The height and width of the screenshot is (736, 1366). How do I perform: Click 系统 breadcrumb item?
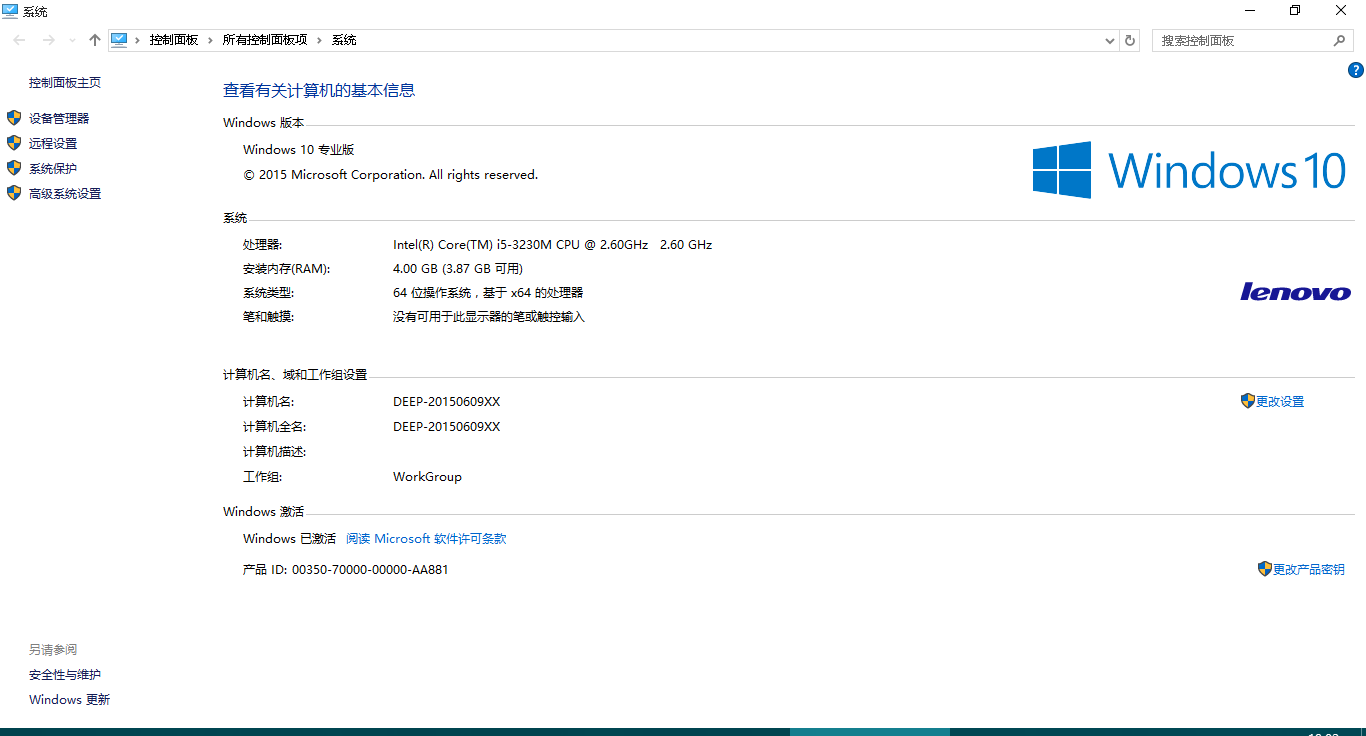click(344, 40)
